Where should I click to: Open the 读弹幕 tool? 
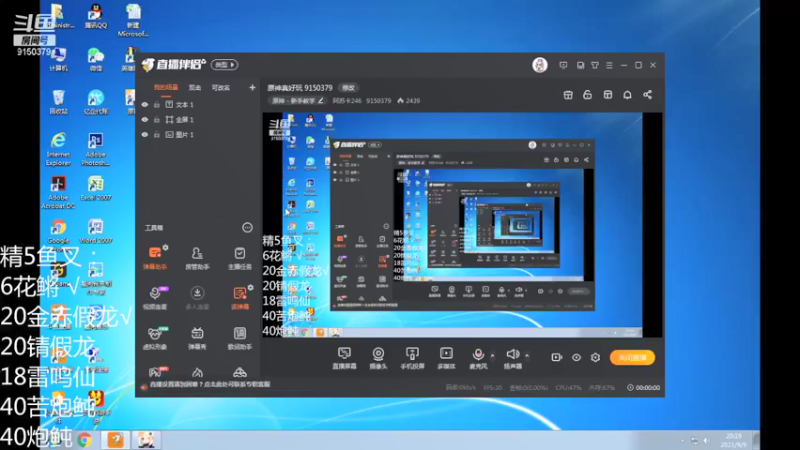[239, 298]
